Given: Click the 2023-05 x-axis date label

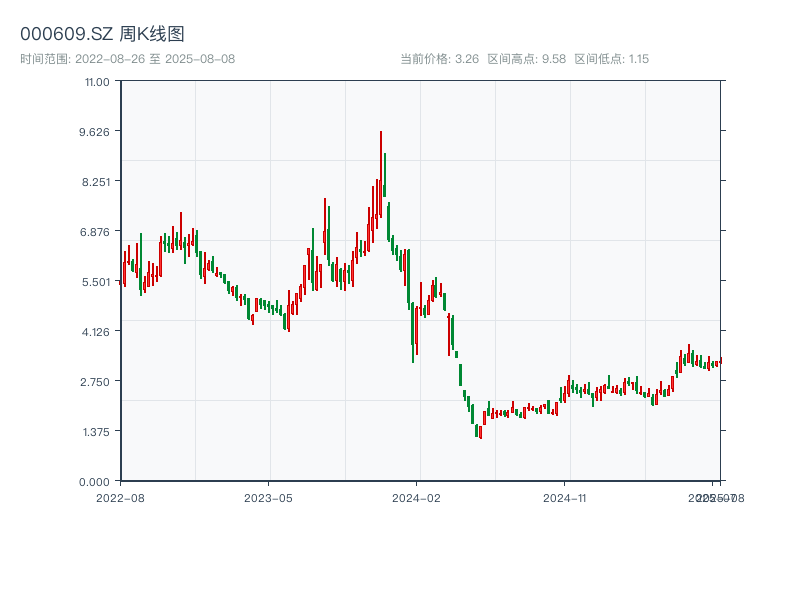Looking at the screenshot, I should 268,497.
